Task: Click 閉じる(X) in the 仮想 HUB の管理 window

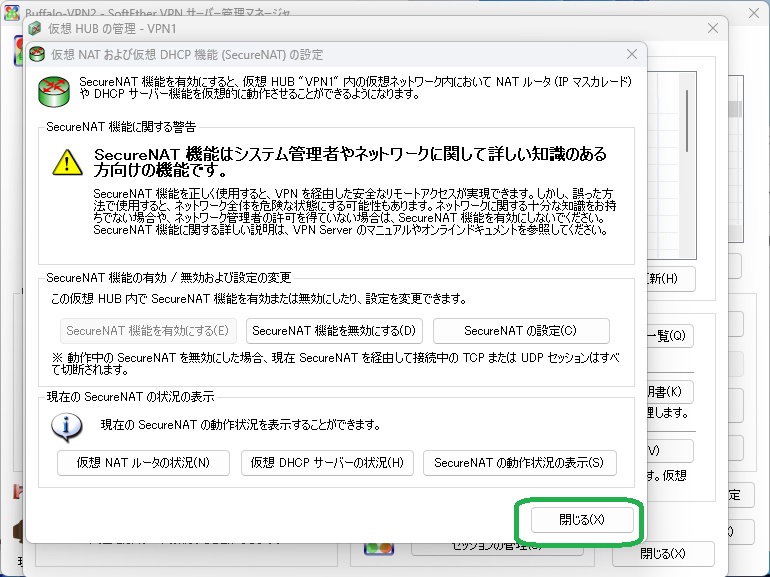Action: 662,554
